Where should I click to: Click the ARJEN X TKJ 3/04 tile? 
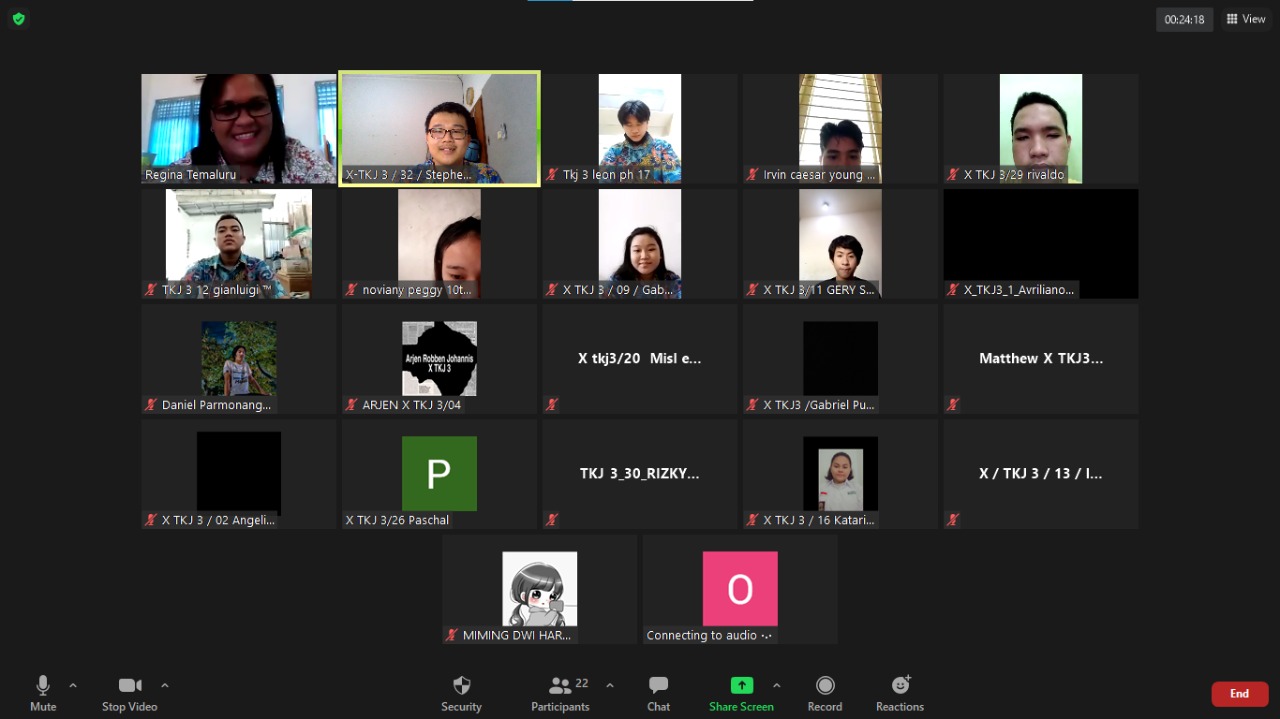[x=439, y=359]
